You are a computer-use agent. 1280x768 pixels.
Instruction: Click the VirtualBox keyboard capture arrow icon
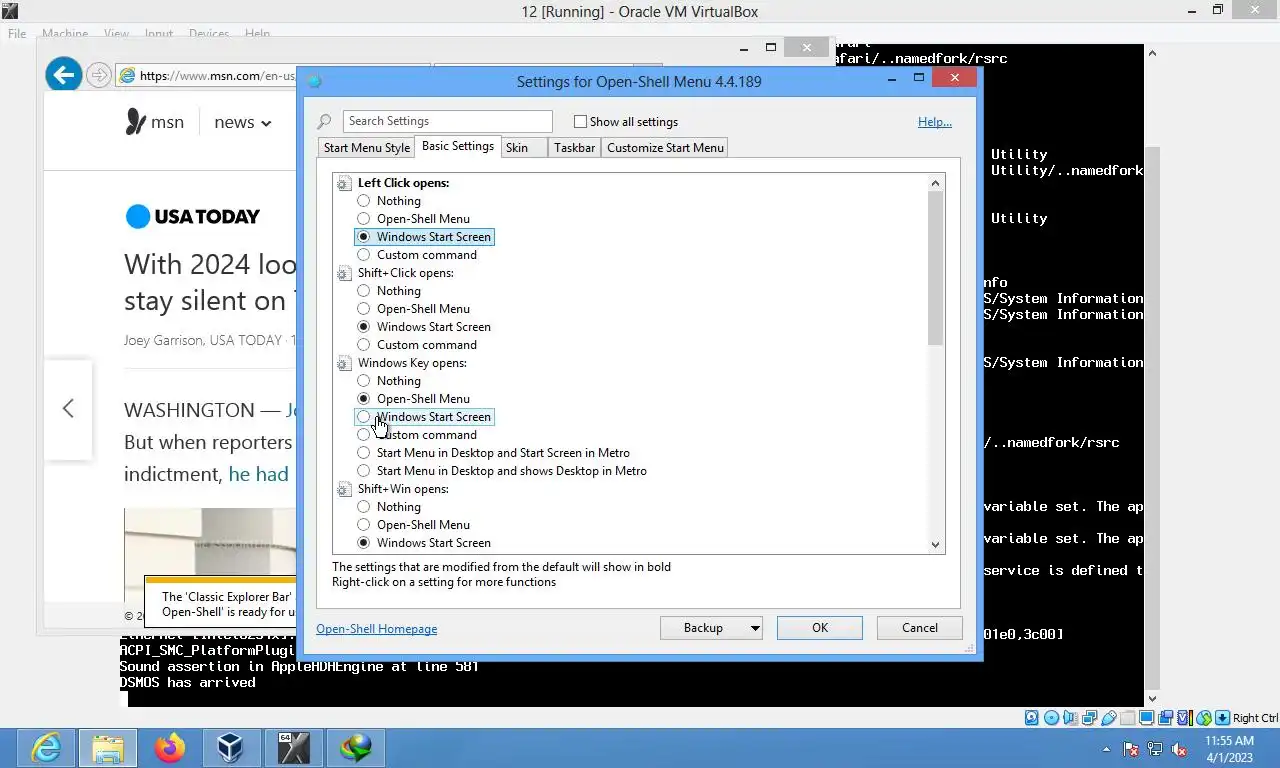pyautogui.click(x=1222, y=718)
